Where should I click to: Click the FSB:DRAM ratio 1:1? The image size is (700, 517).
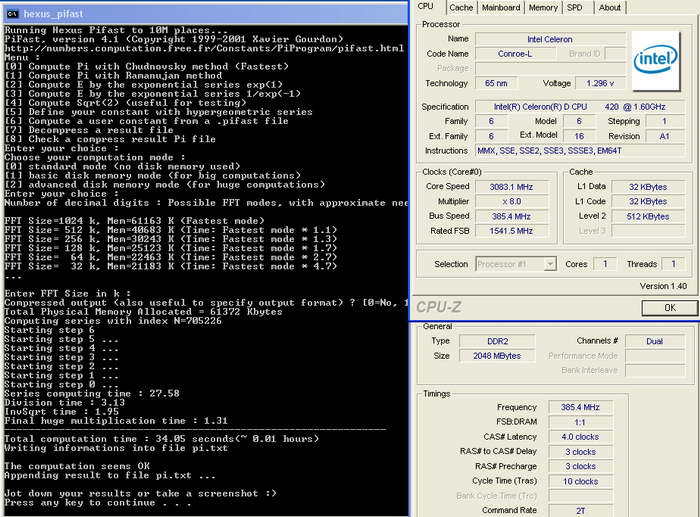click(580, 422)
